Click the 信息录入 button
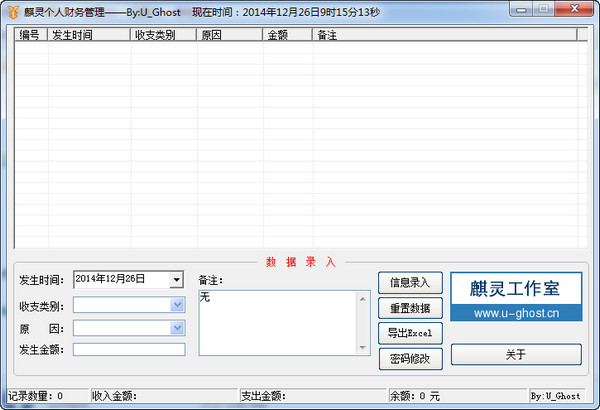Image resolution: width=600 pixels, height=410 pixels. point(410,283)
